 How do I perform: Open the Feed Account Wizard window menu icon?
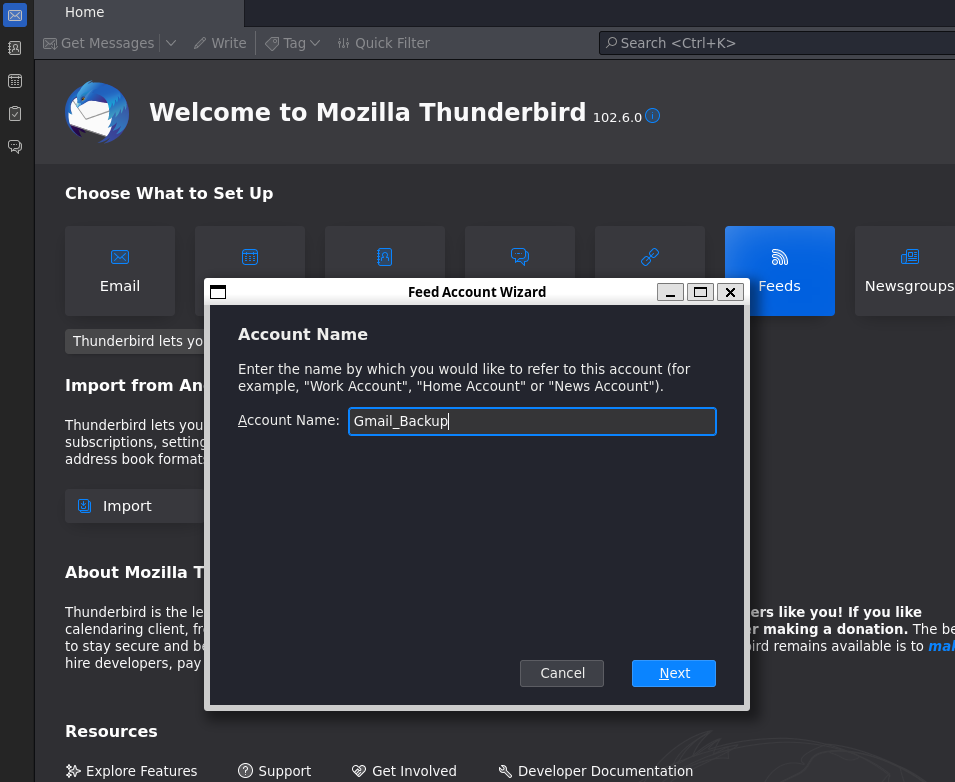218,292
